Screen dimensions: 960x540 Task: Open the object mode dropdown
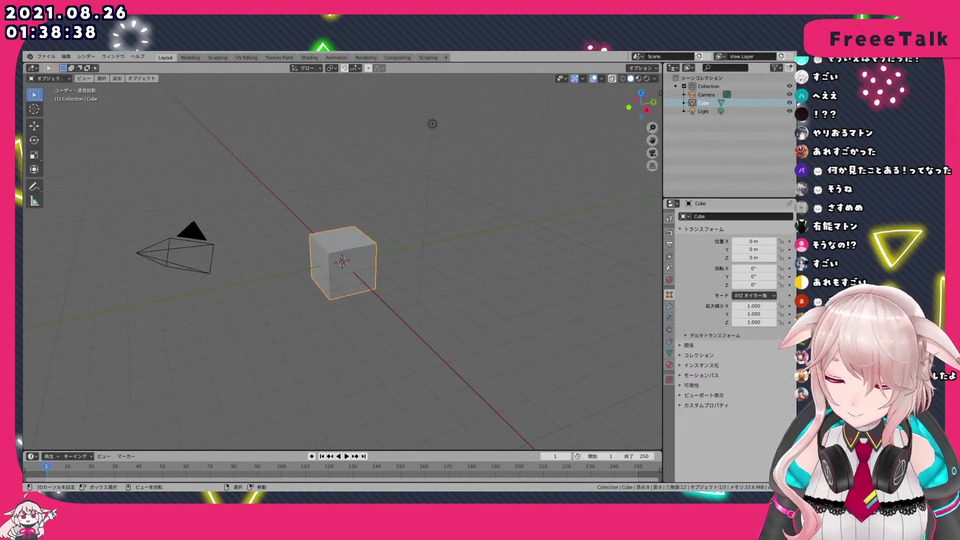click(50, 78)
